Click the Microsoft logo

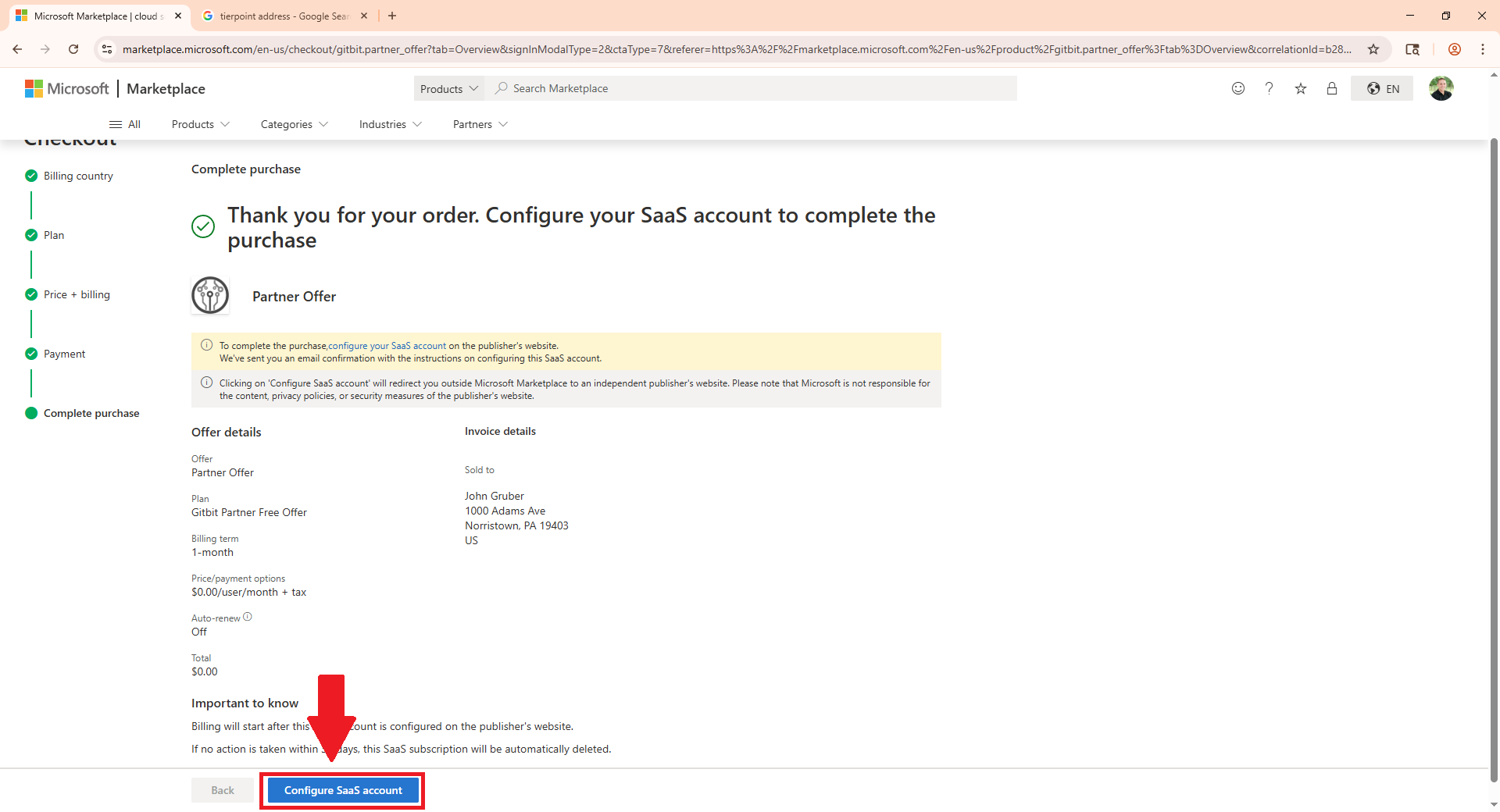pos(67,89)
